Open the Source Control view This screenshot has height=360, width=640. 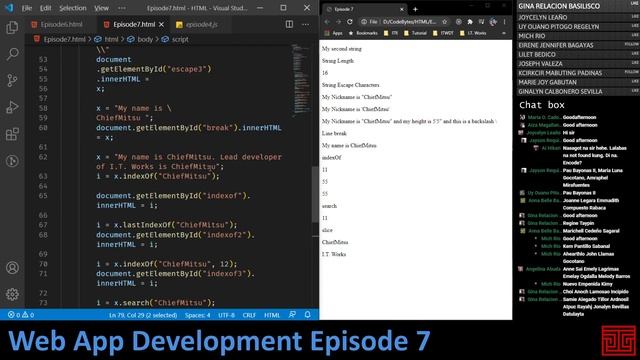tap(12, 80)
